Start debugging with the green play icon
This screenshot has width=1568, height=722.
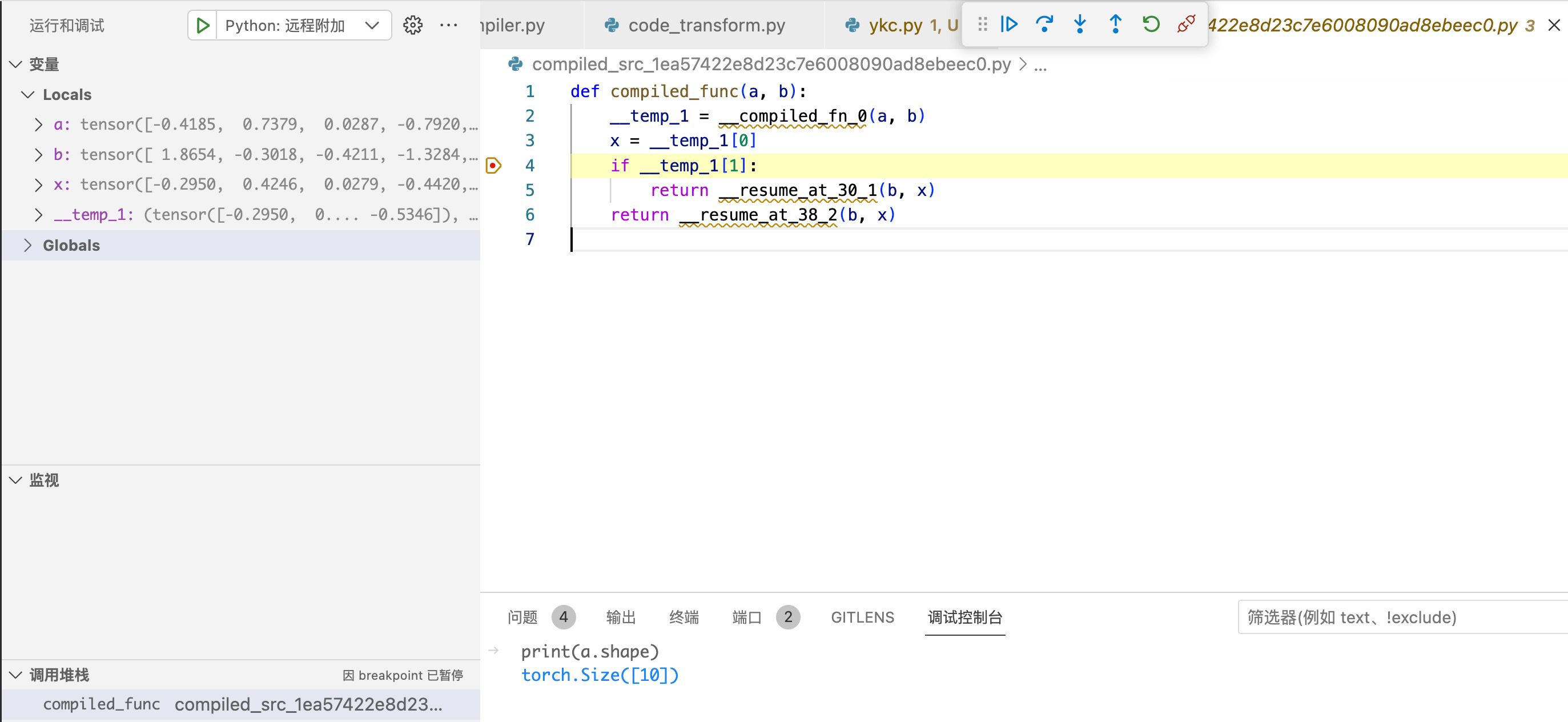(x=203, y=25)
